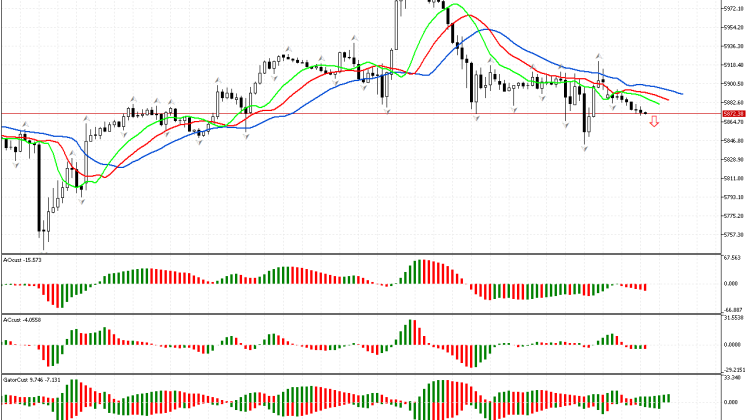Click the red down arrow signal marker
The image size is (752, 420).
tap(654, 122)
